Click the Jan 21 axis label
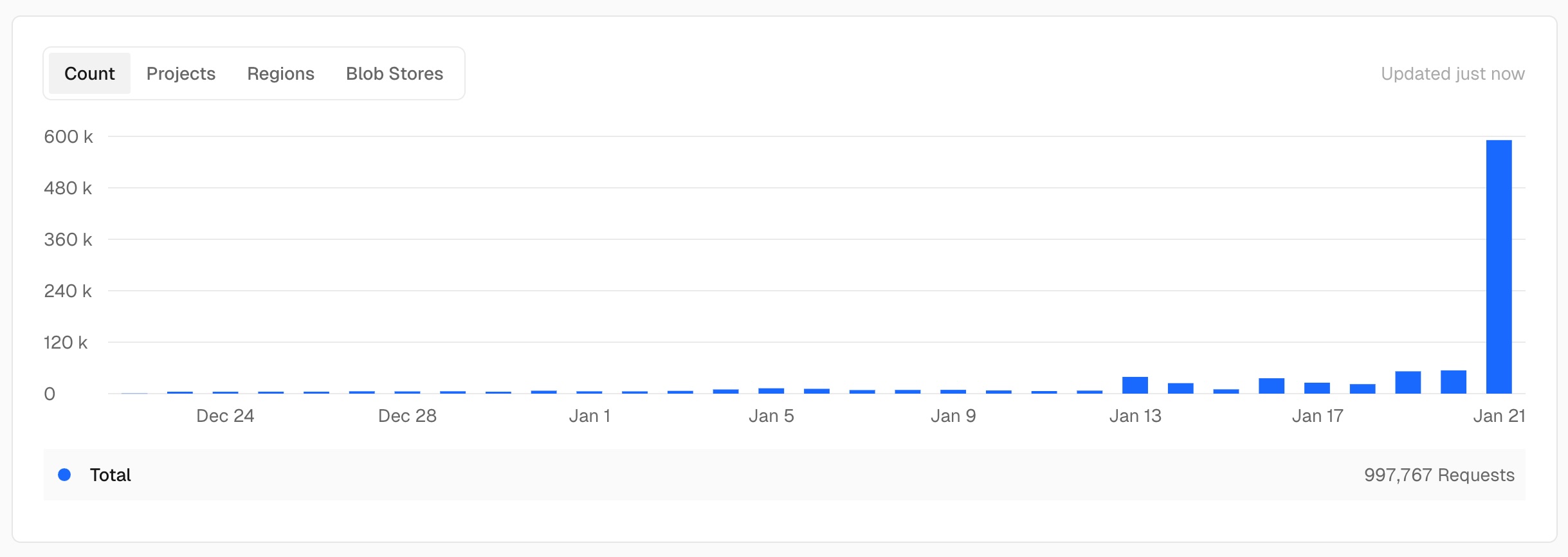Screen dimensions: 1568x557 tap(1499, 415)
